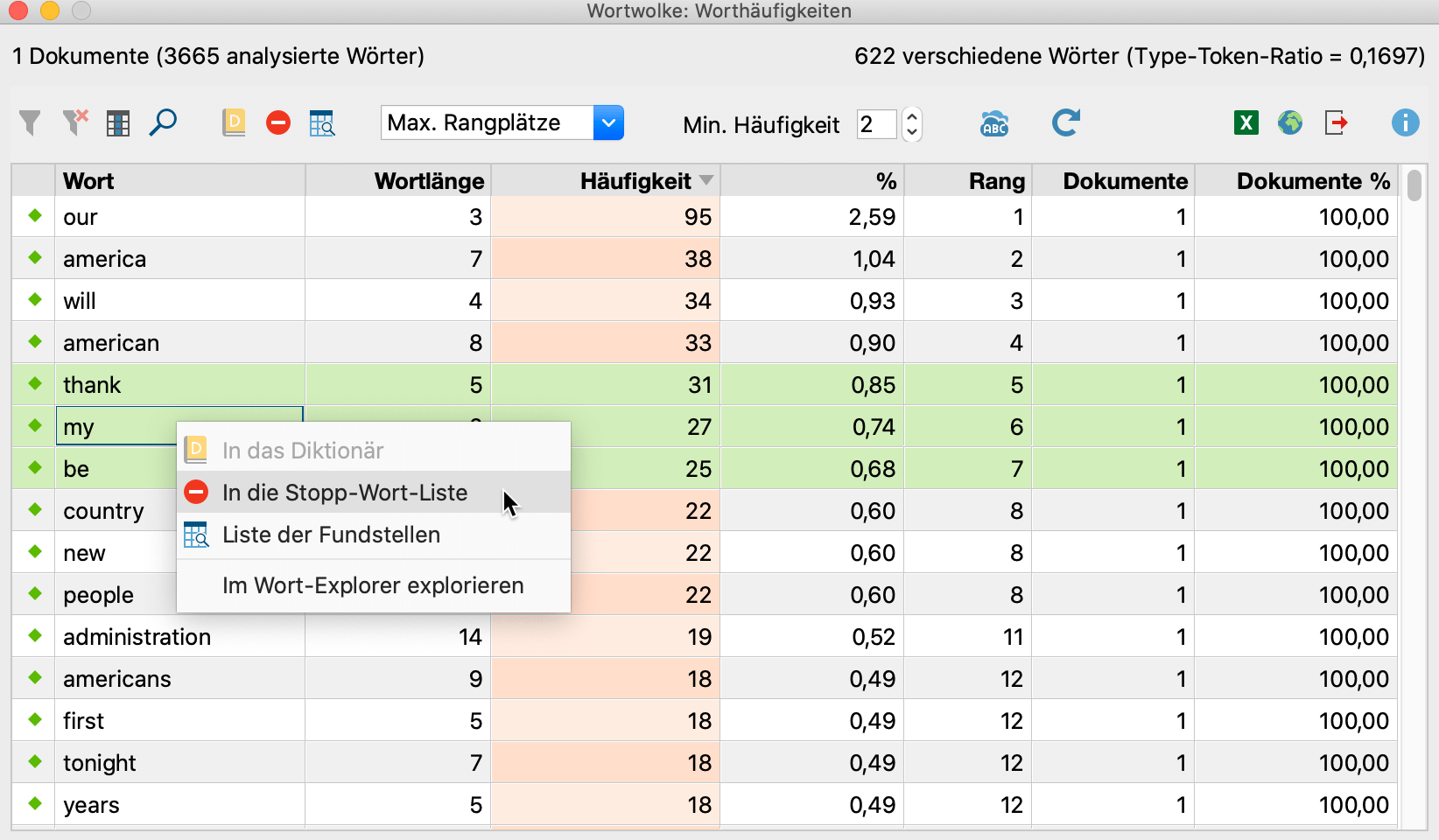Click the refresh arrow icon
Image resolution: width=1439 pixels, height=840 pixels.
click(1065, 122)
